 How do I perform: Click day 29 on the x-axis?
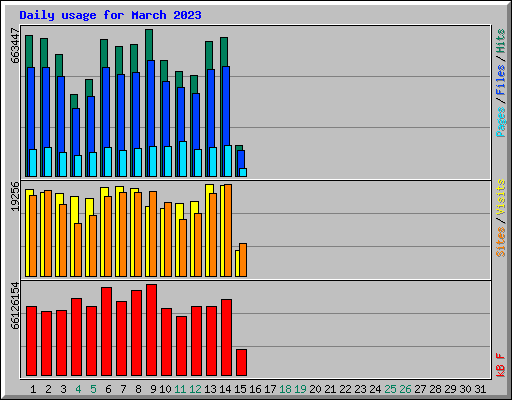coord(450,389)
